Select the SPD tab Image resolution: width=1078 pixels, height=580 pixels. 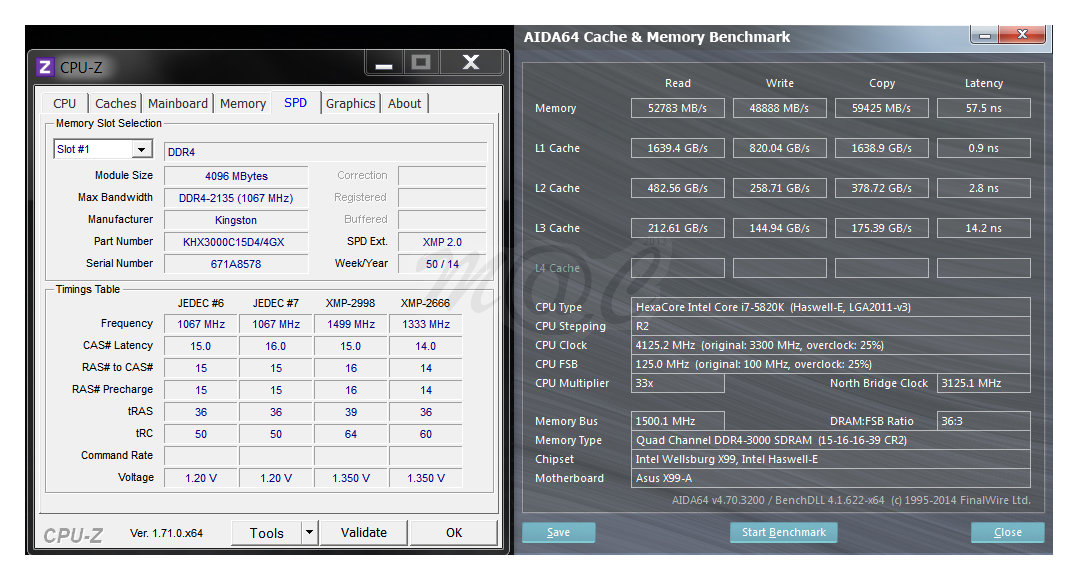pyautogui.click(x=296, y=102)
